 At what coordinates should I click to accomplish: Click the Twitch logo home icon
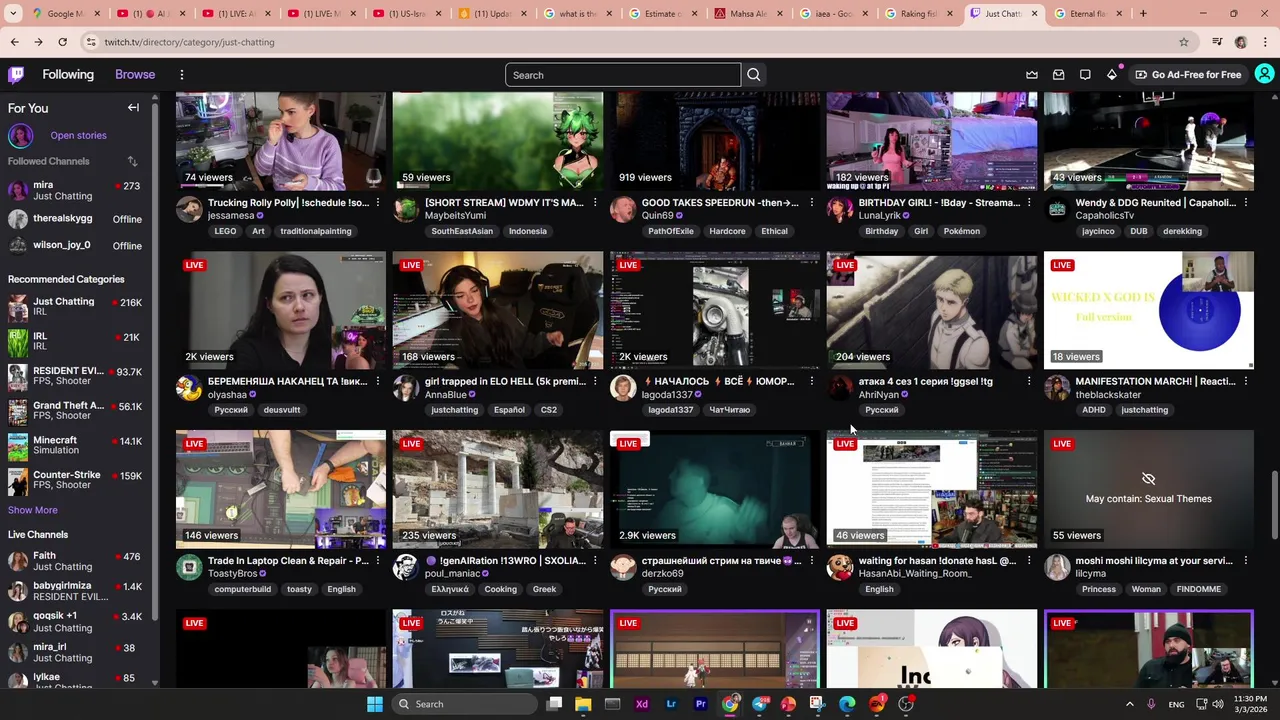point(16,74)
